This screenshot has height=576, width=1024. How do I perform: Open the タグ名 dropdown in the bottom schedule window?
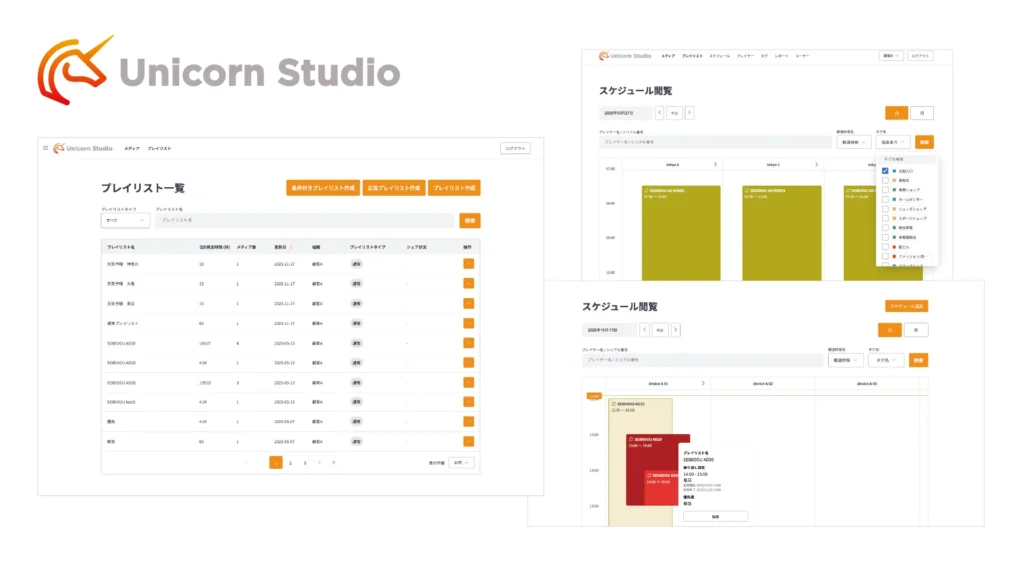(x=886, y=360)
